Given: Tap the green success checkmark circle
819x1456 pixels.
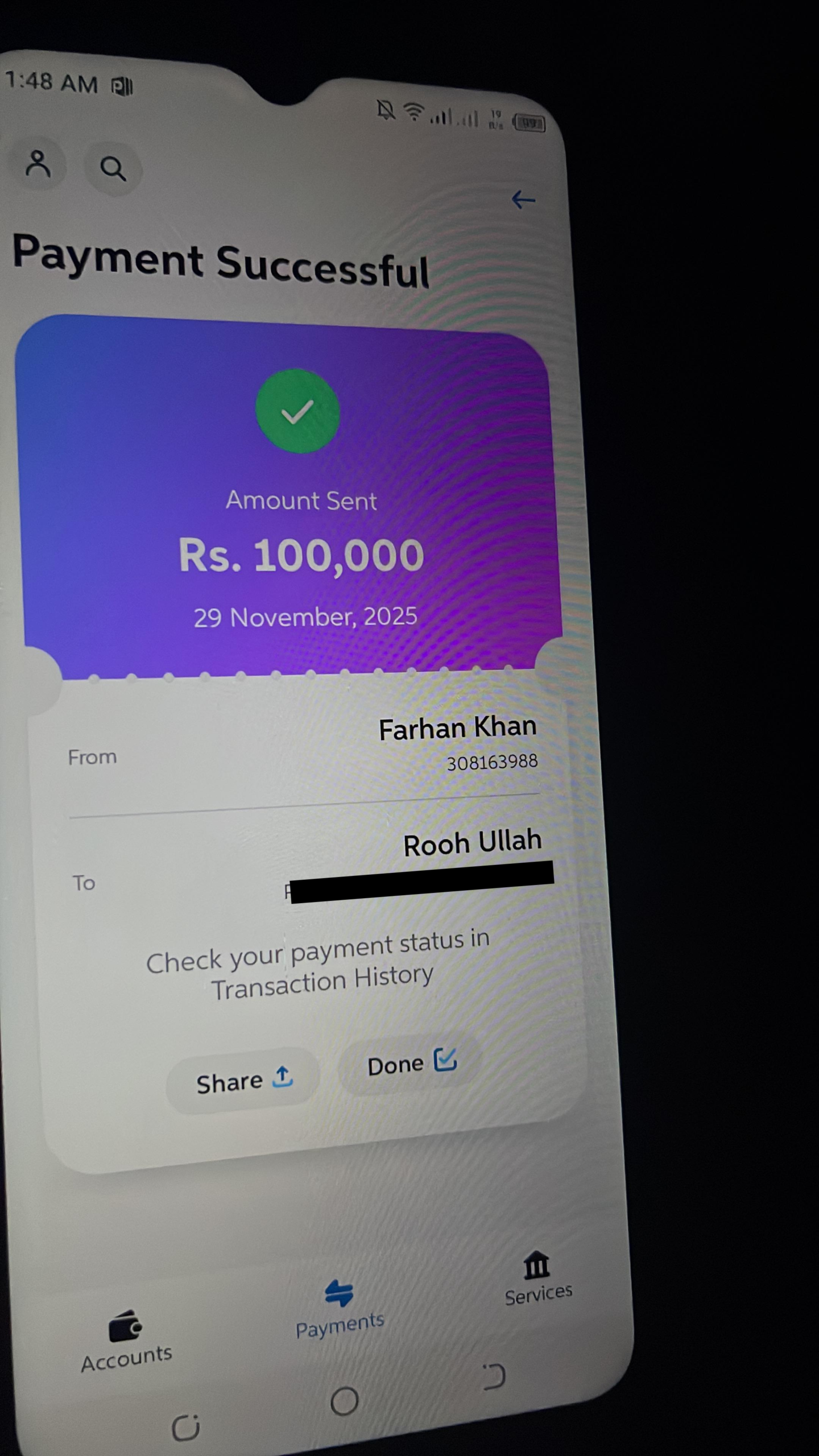Looking at the screenshot, I should [297, 411].
